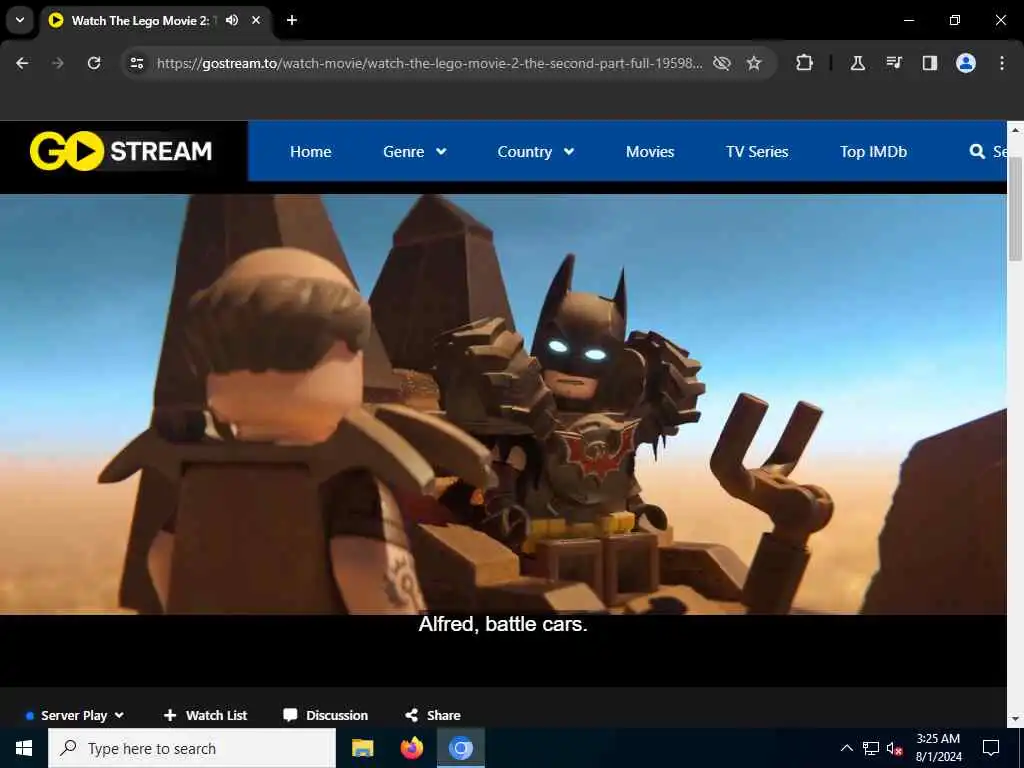Expand the Country dropdown menu

pos(536,152)
